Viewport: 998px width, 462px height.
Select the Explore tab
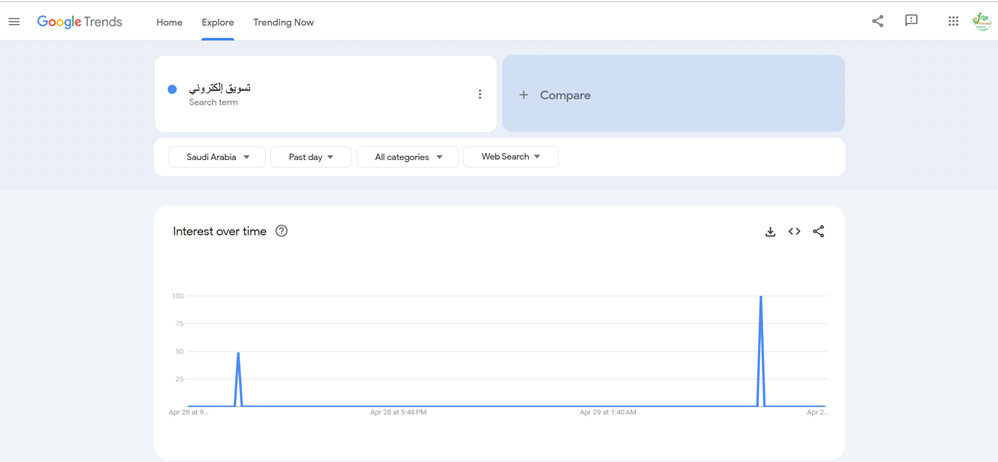point(217,22)
